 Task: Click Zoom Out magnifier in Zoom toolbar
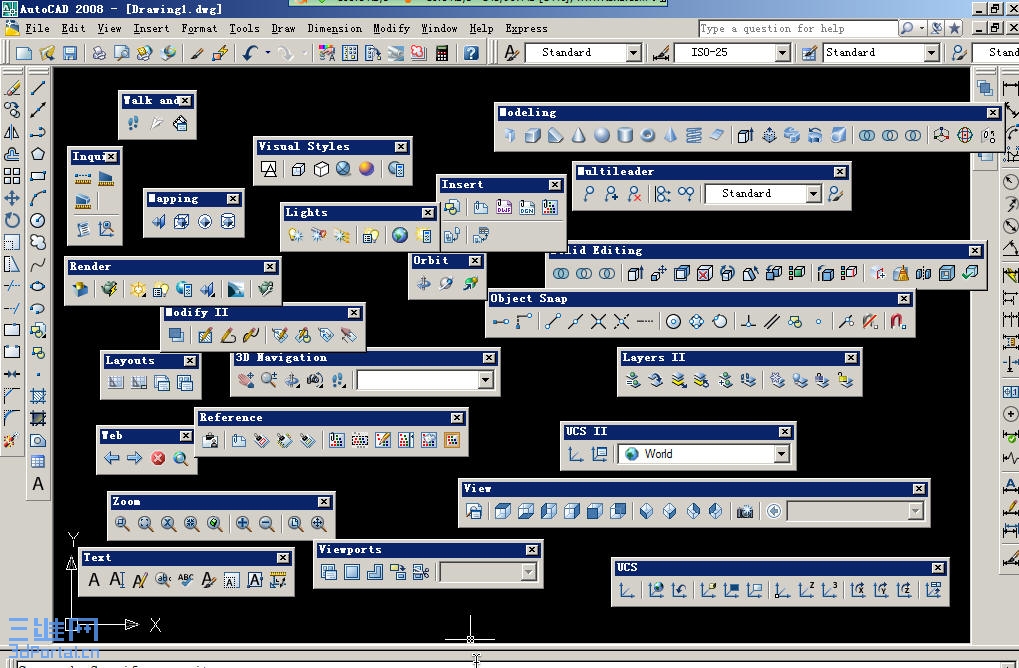coord(266,523)
